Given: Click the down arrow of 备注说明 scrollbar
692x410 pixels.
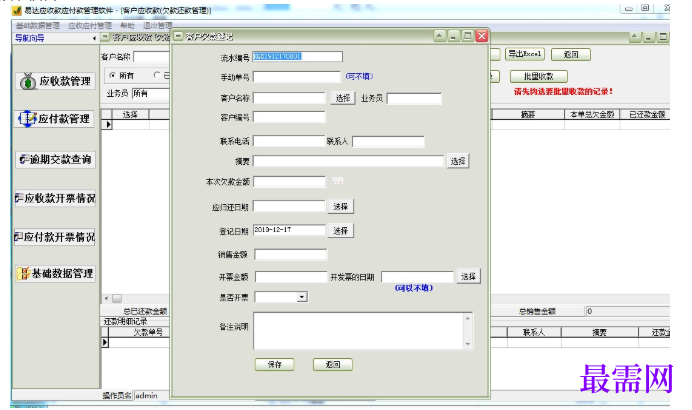Looking at the screenshot, I should [x=468, y=344].
